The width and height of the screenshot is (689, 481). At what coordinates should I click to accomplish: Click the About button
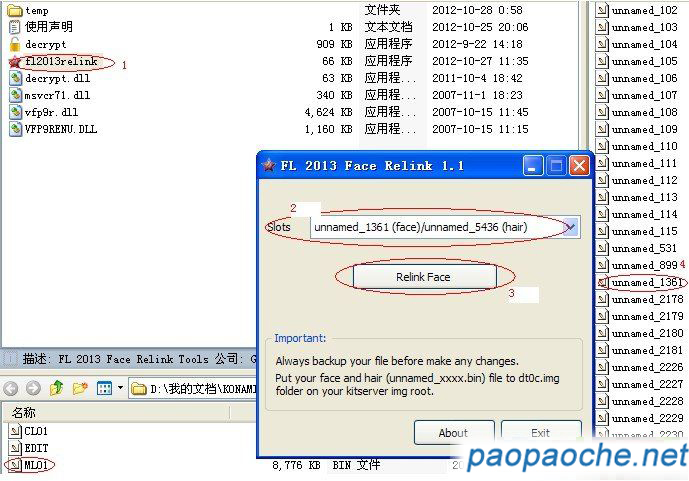pyautogui.click(x=454, y=433)
